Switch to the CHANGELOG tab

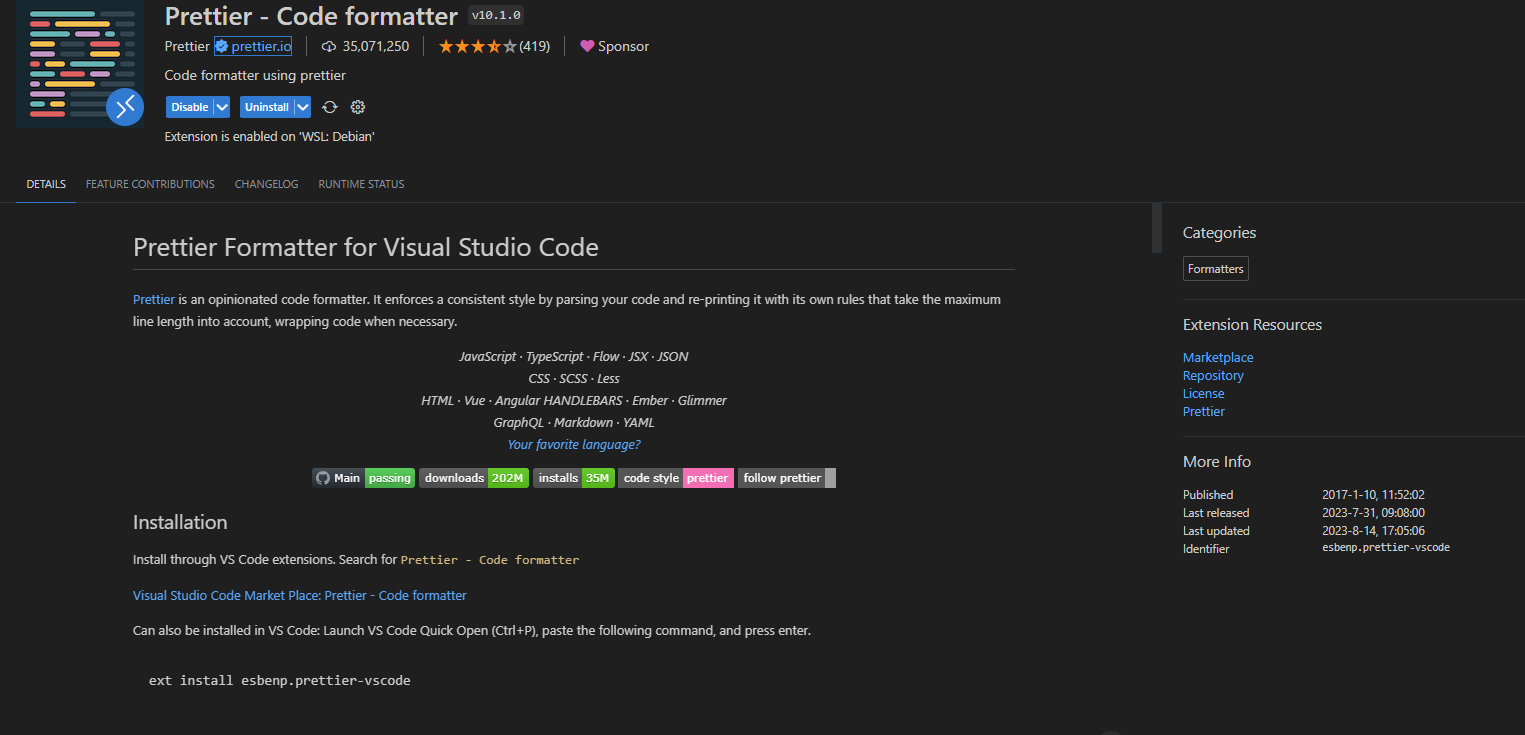click(266, 184)
